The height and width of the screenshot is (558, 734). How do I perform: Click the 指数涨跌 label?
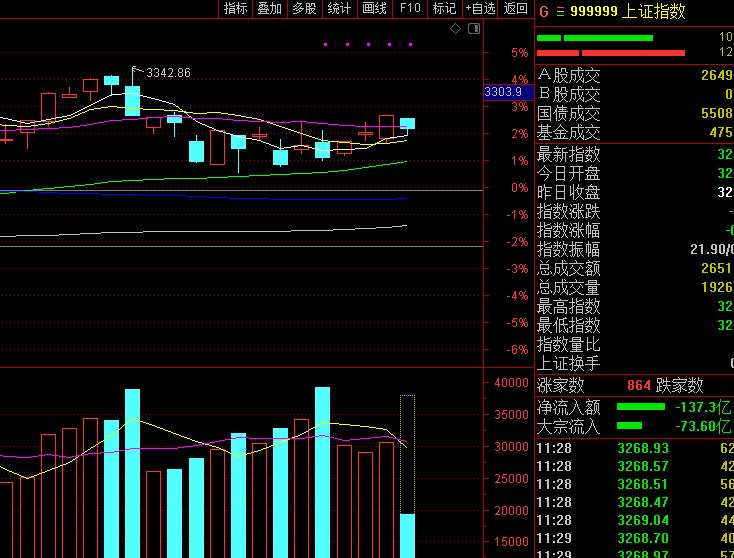click(x=569, y=212)
